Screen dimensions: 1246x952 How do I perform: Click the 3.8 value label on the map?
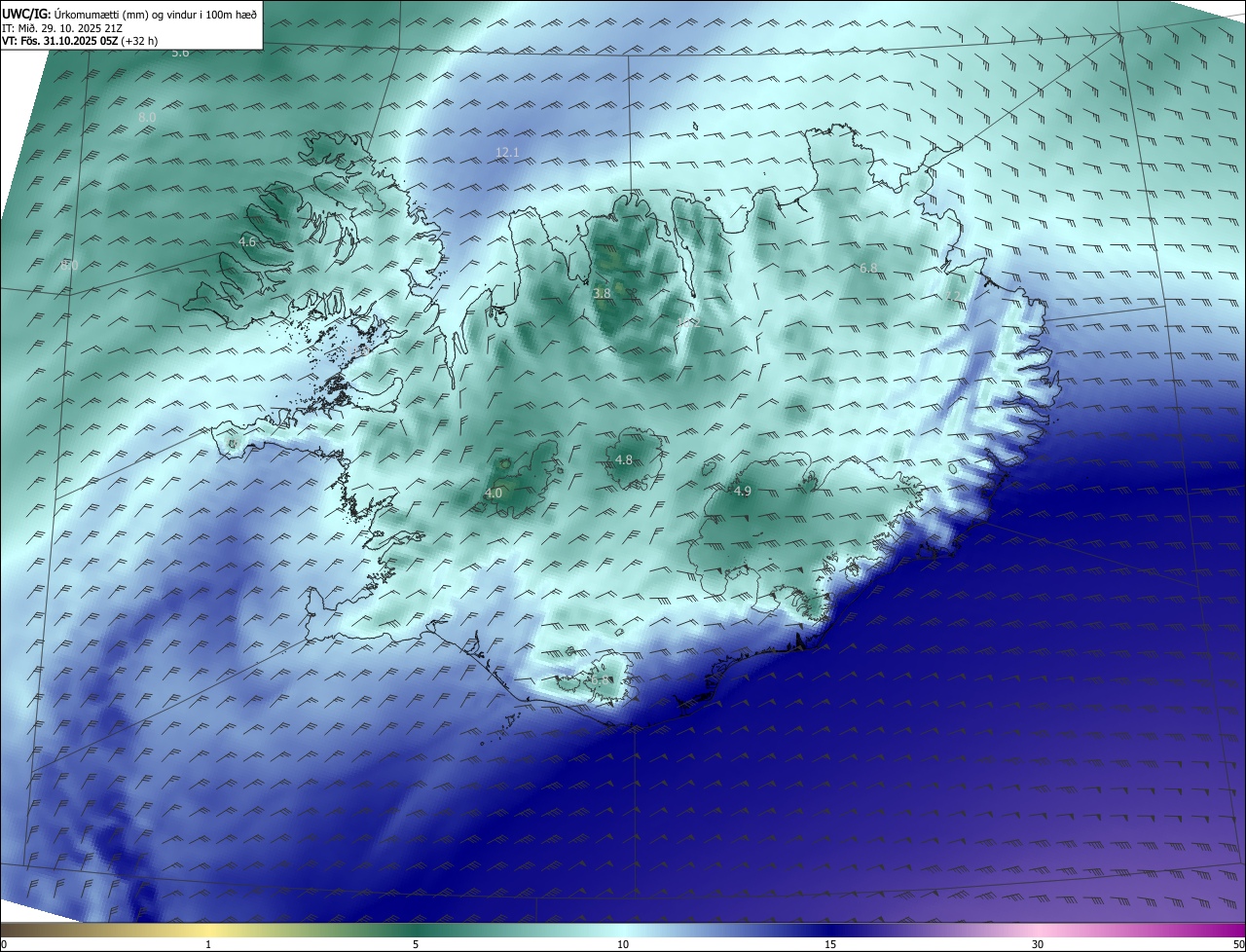(x=602, y=293)
